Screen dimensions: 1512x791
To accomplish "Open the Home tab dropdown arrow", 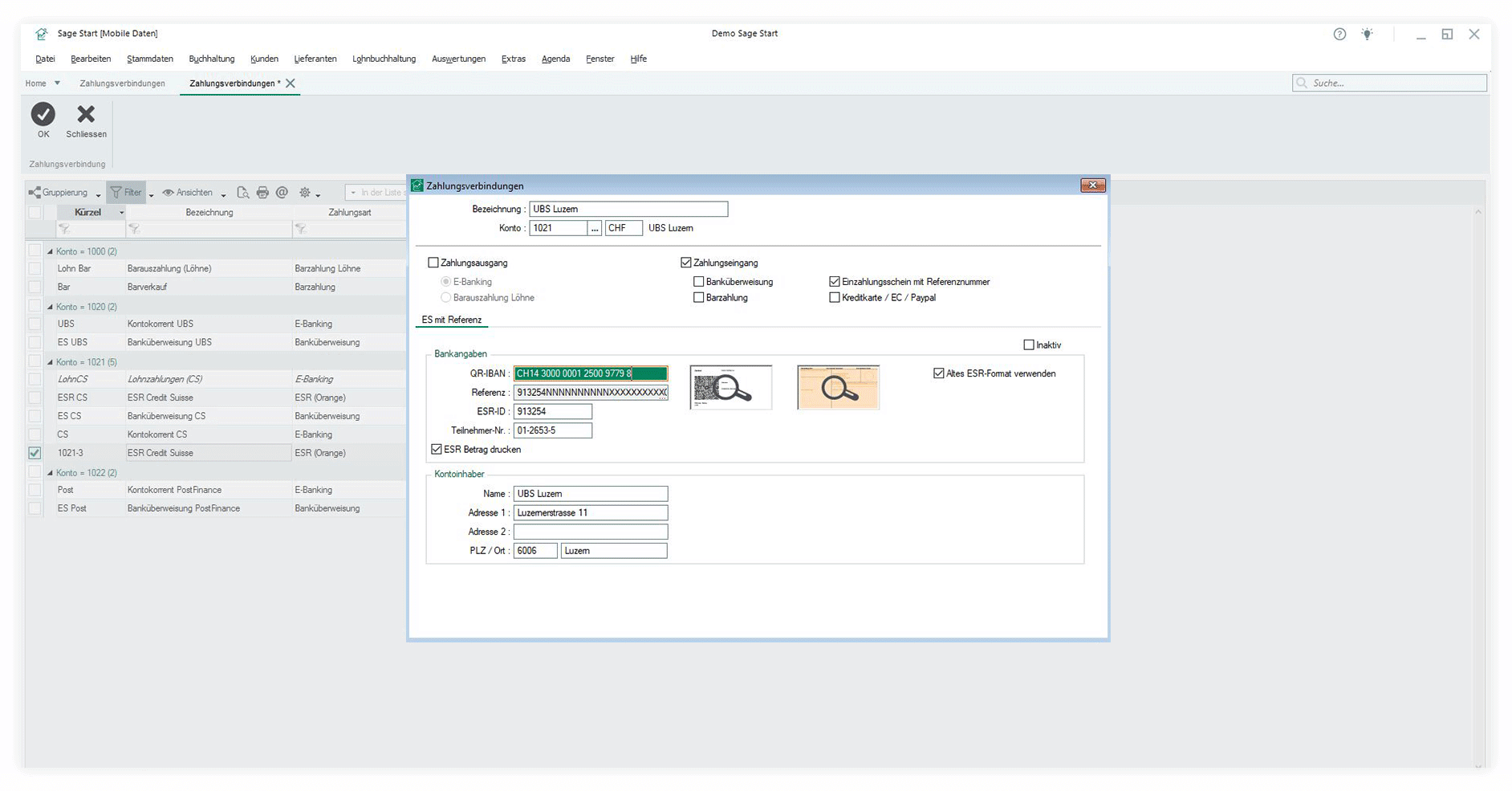I will point(57,84).
